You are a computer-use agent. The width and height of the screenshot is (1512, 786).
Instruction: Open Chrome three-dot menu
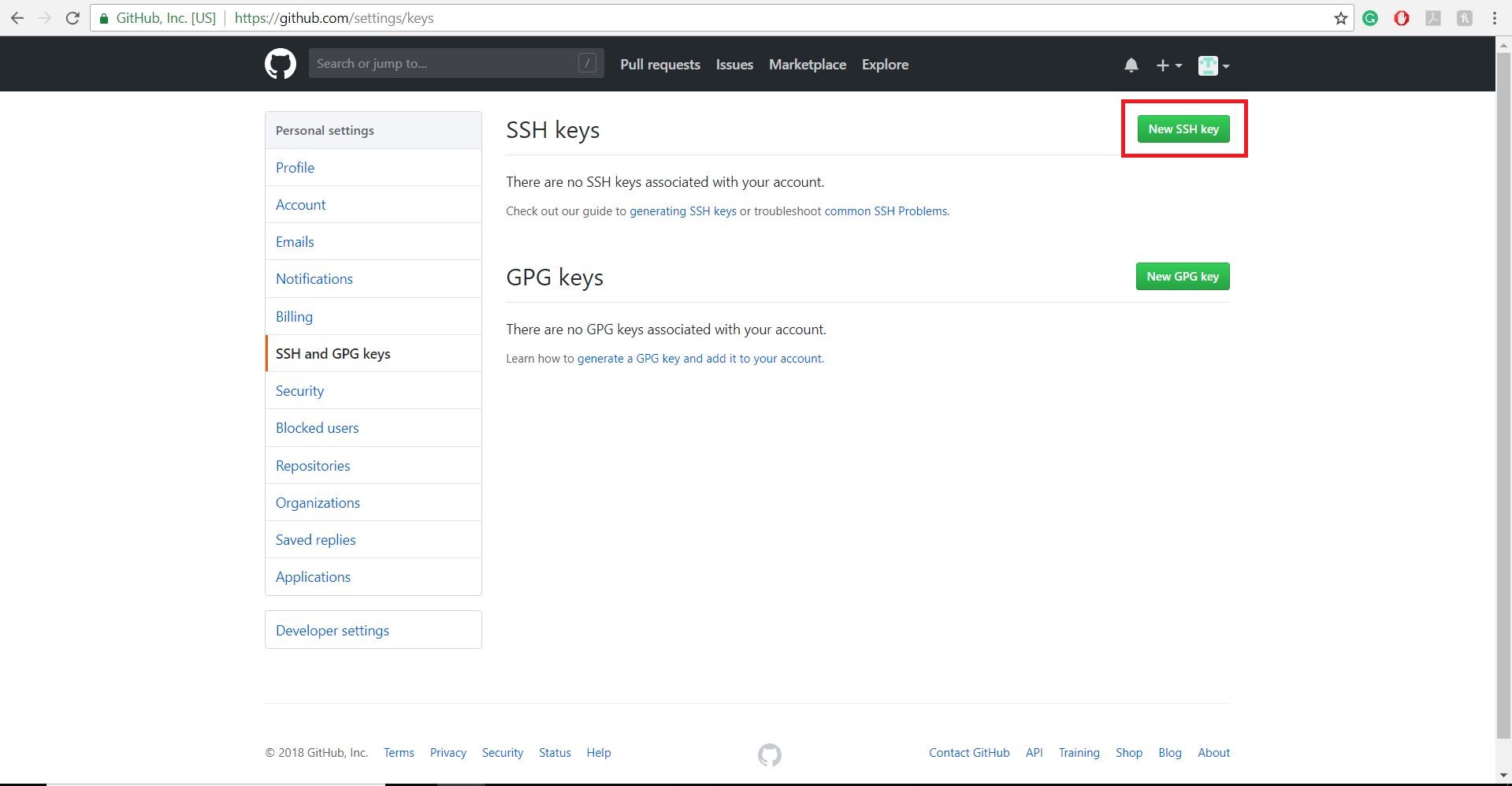tap(1495, 18)
